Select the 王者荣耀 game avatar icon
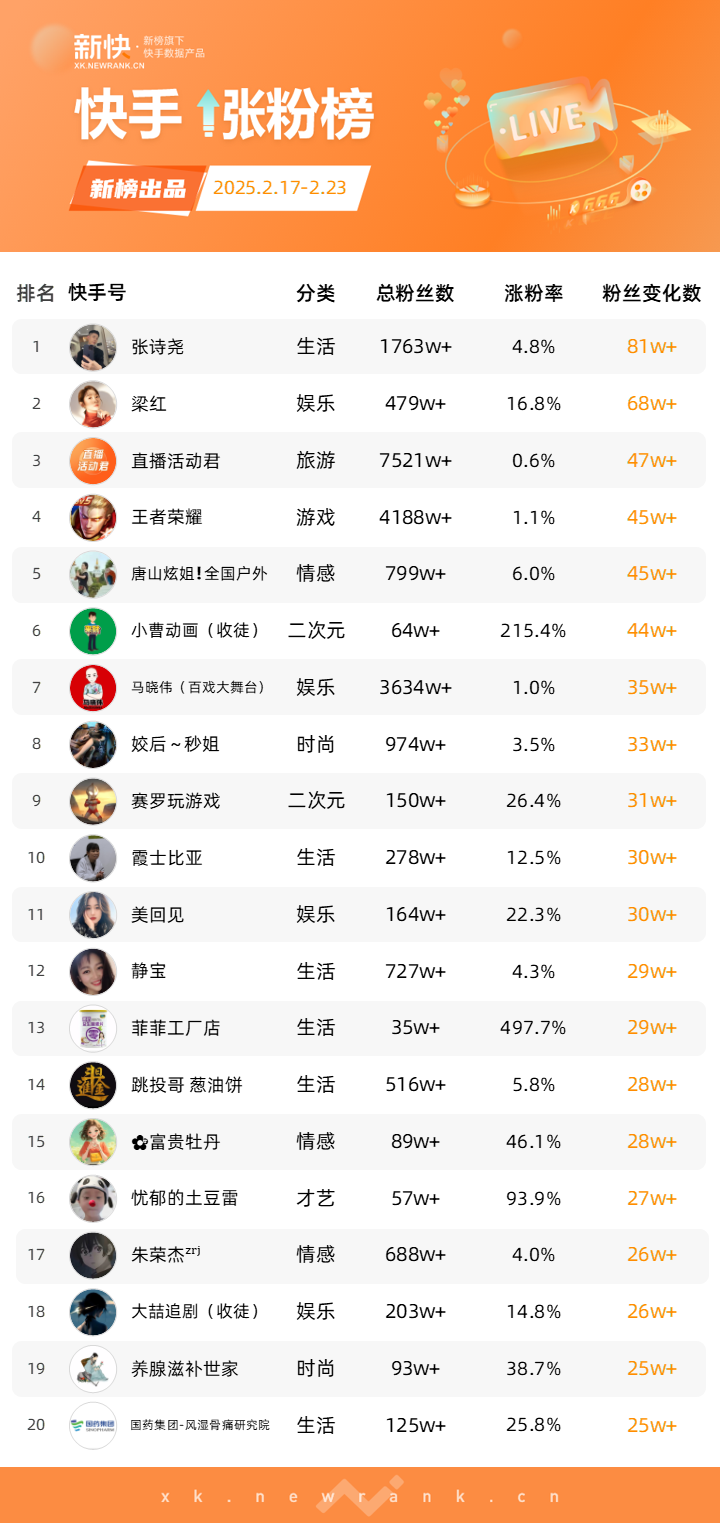The width and height of the screenshot is (720, 1523). click(x=93, y=517)
